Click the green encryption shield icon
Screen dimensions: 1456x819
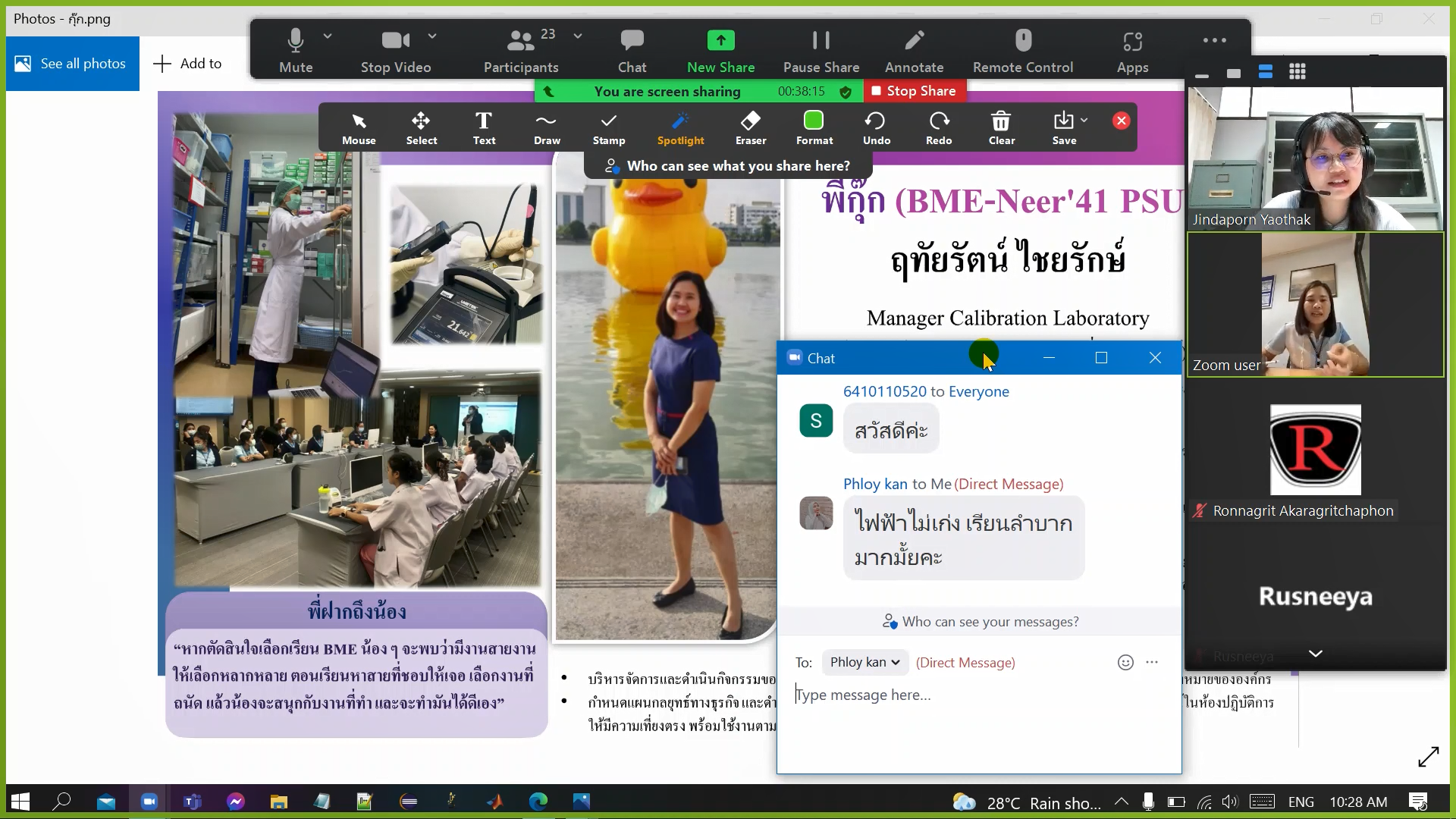point(846,92)
